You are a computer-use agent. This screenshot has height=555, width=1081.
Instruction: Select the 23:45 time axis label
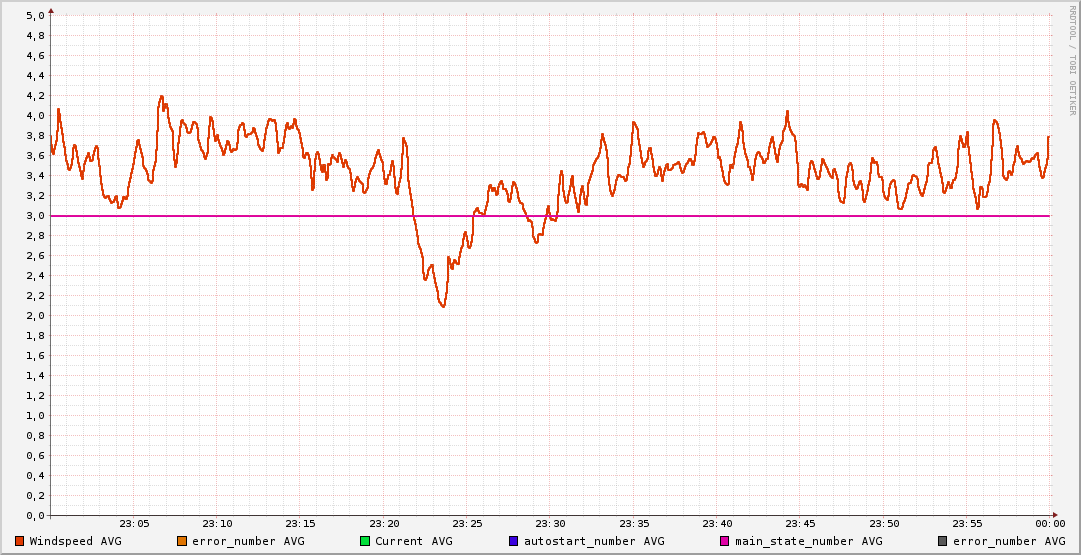point(800,523)
